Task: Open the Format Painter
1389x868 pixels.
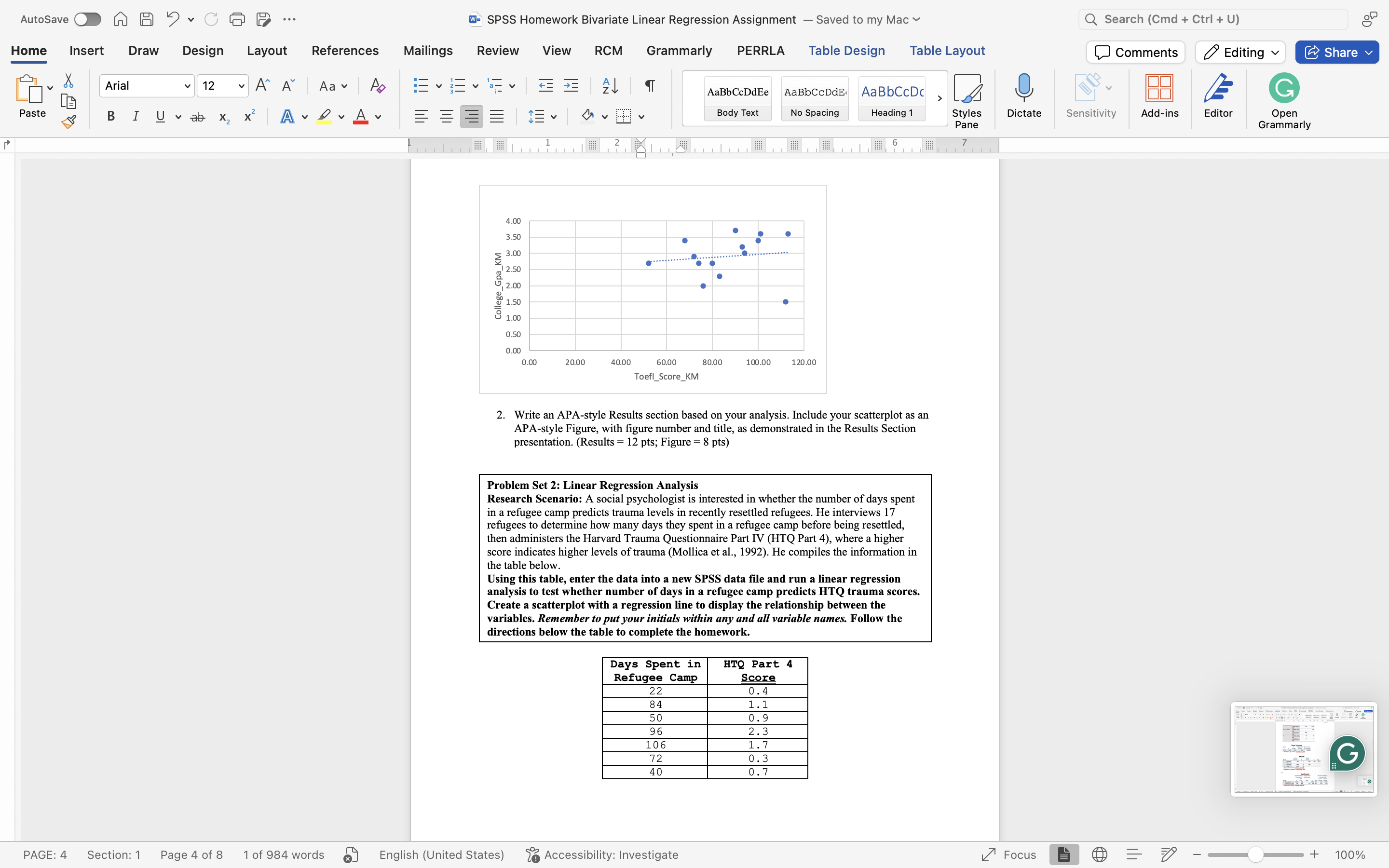Action: coord(68,121)
